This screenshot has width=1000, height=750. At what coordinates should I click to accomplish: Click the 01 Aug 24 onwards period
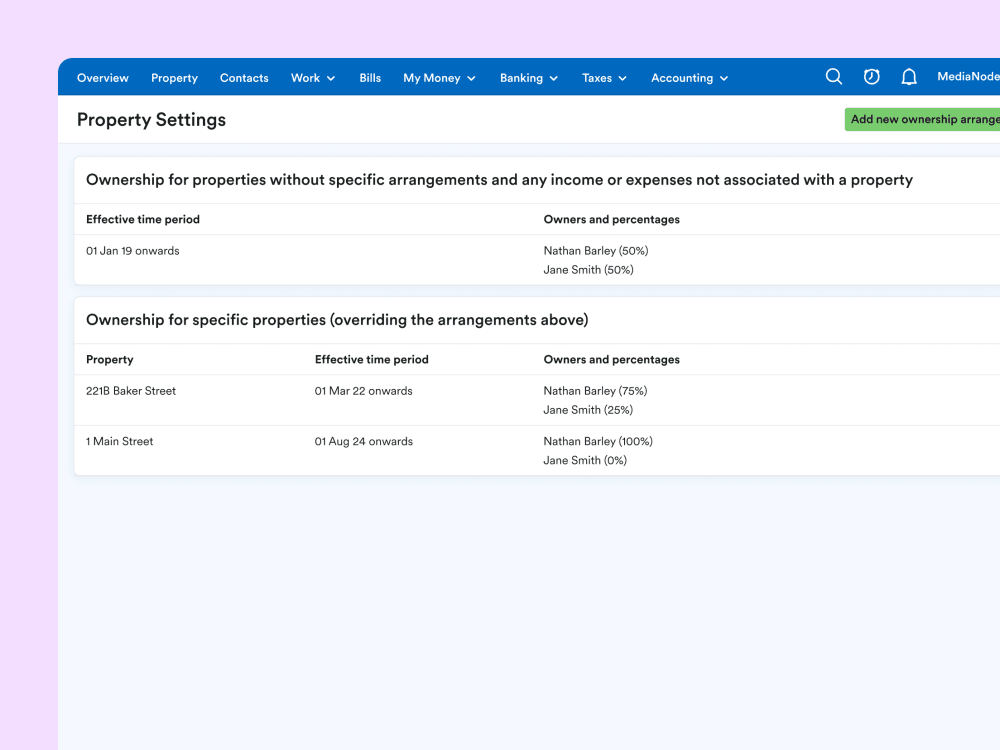[364, 441]
